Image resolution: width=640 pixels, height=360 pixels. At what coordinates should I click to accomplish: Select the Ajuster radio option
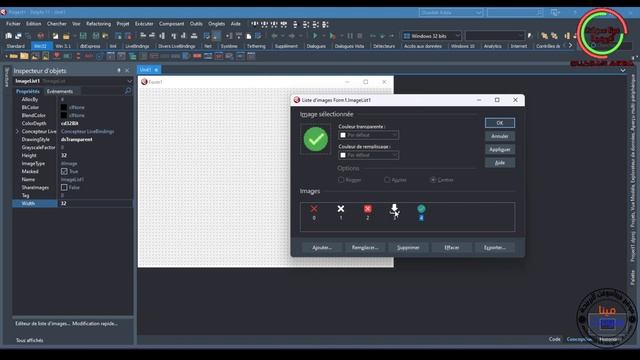[x=387, y=180]
